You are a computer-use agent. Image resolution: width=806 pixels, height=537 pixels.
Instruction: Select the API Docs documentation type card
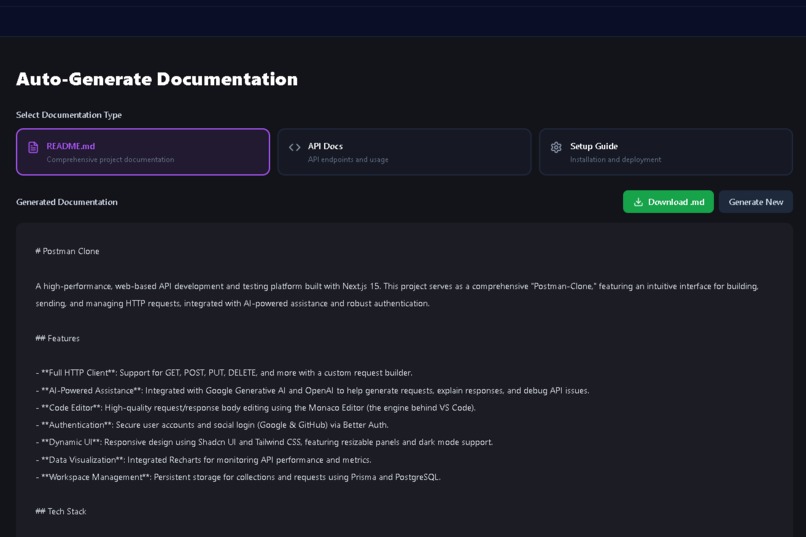tap(404, 152)
